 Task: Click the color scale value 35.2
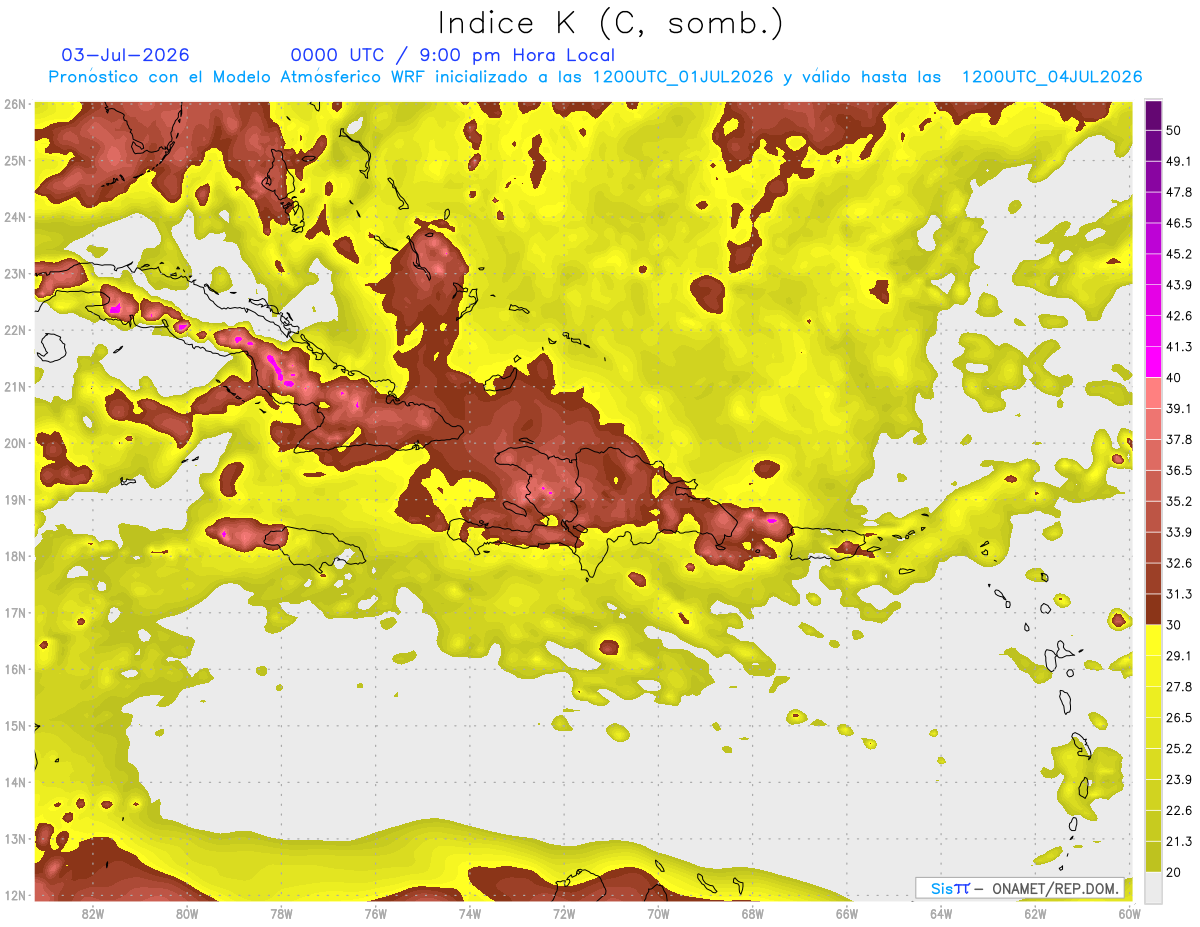pos(1179,501)
